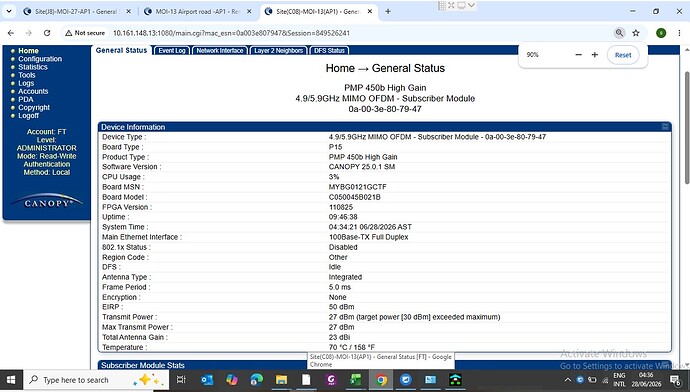Screen dimensions: 690x392
Task: Open the Network Interface tab
Action: tap(220, 51)
